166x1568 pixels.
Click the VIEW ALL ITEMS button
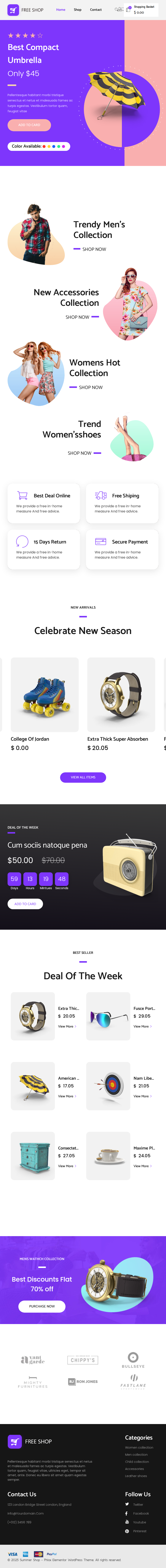tap(83, 777)
